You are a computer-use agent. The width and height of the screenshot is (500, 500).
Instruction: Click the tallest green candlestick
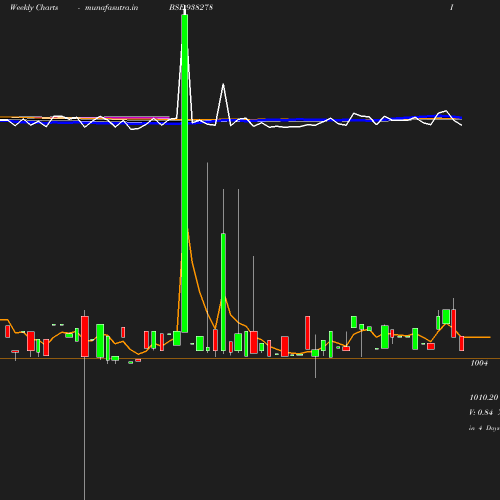185,173
